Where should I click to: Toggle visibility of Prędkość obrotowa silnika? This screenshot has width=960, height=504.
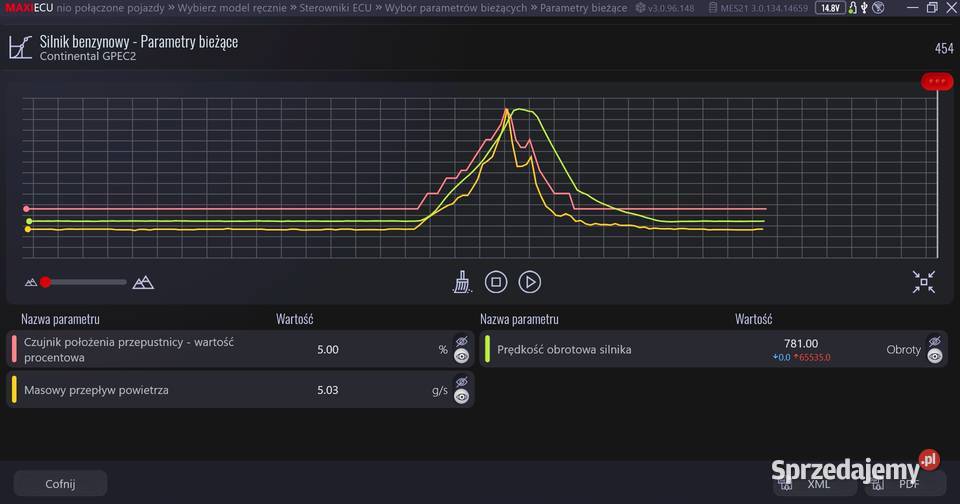pyautogui.click(x=934, y=349)
